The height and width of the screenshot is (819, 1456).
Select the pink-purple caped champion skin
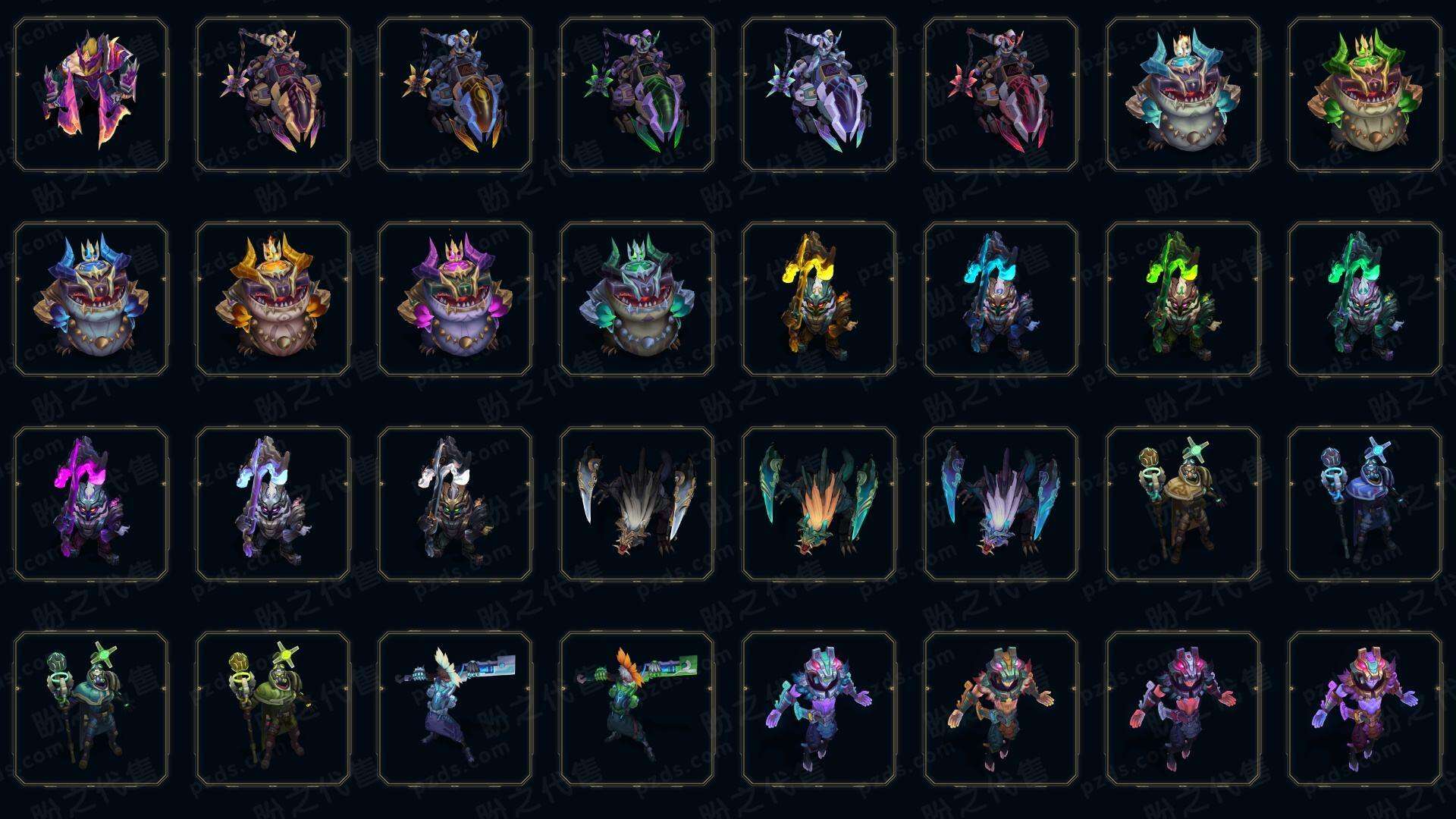pyautogui.click(x=91, y=94)
